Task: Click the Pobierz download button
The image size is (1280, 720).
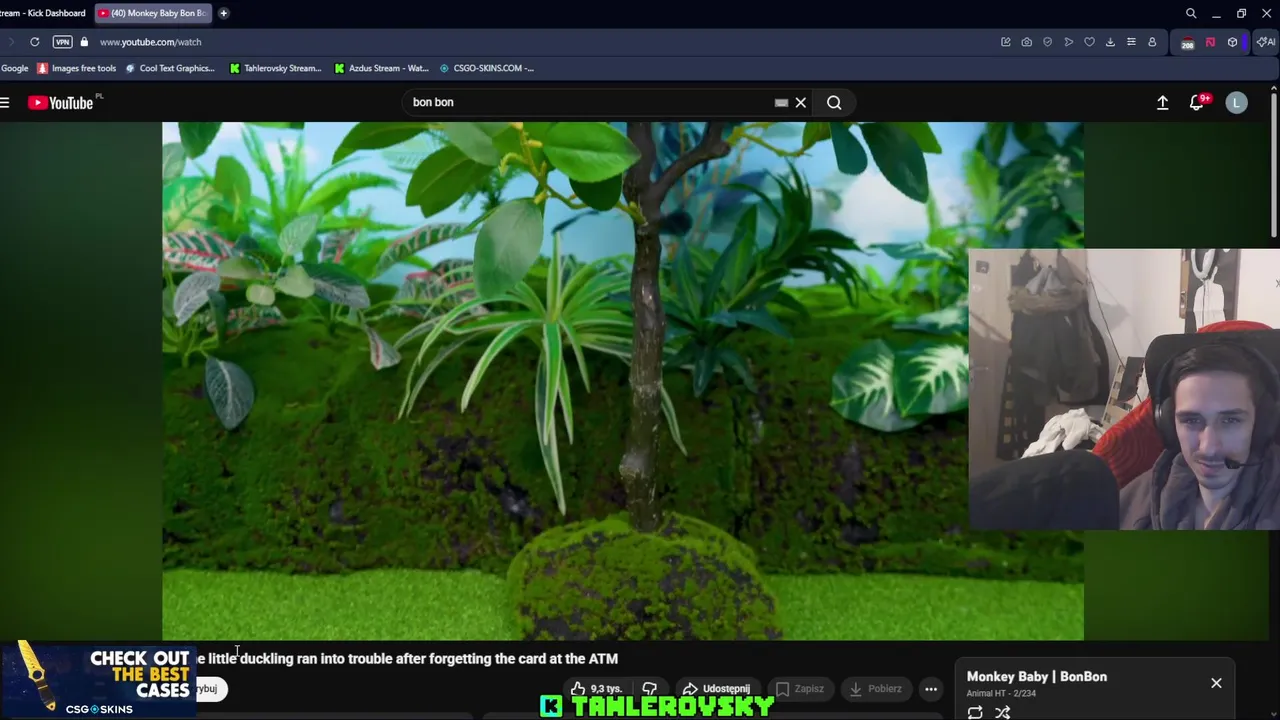Action: click(876, 689)
